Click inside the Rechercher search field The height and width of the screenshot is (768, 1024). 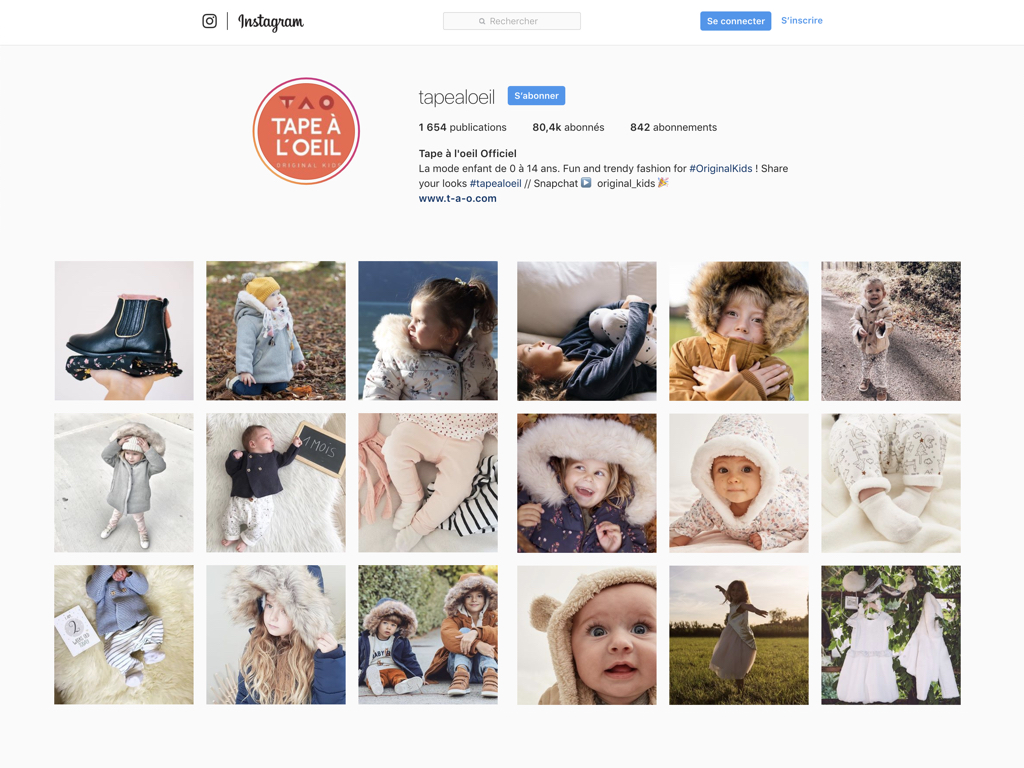click(512, 21)
